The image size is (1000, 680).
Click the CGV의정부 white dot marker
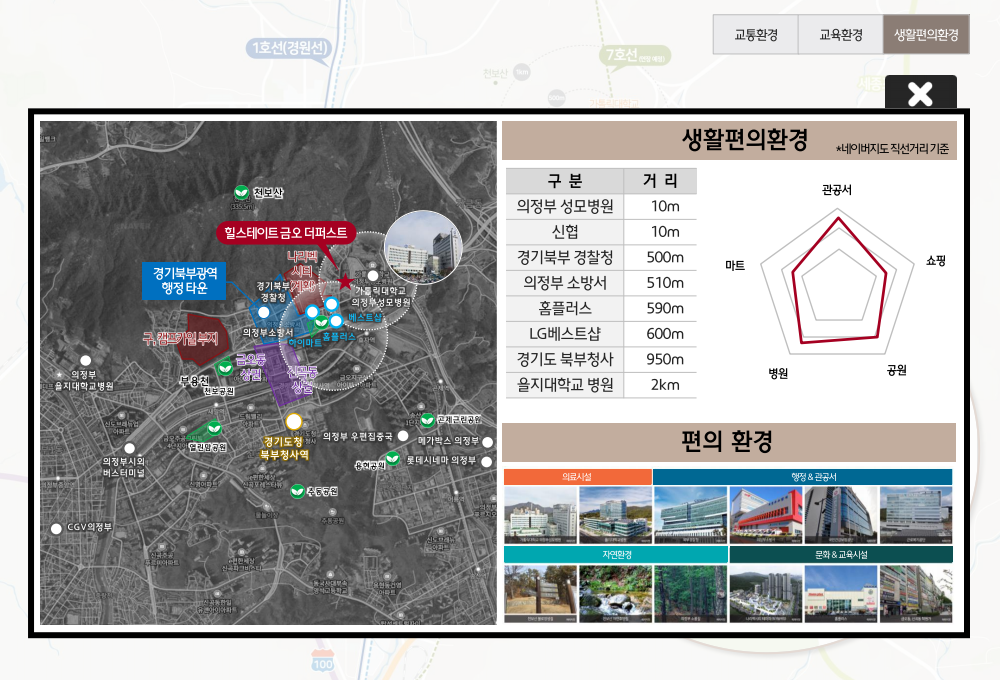tap(56, 528)
